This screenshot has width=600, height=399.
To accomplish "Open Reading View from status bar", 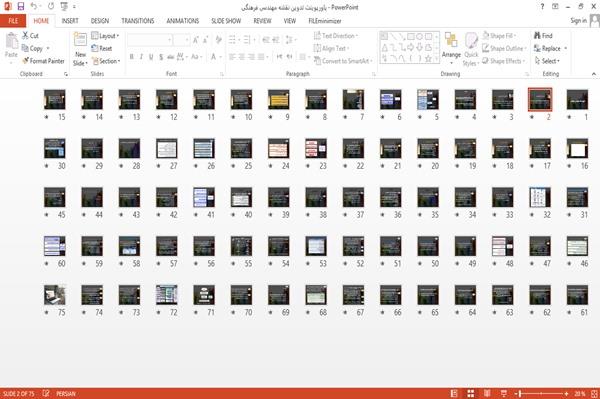I will (x=487, y=393).
